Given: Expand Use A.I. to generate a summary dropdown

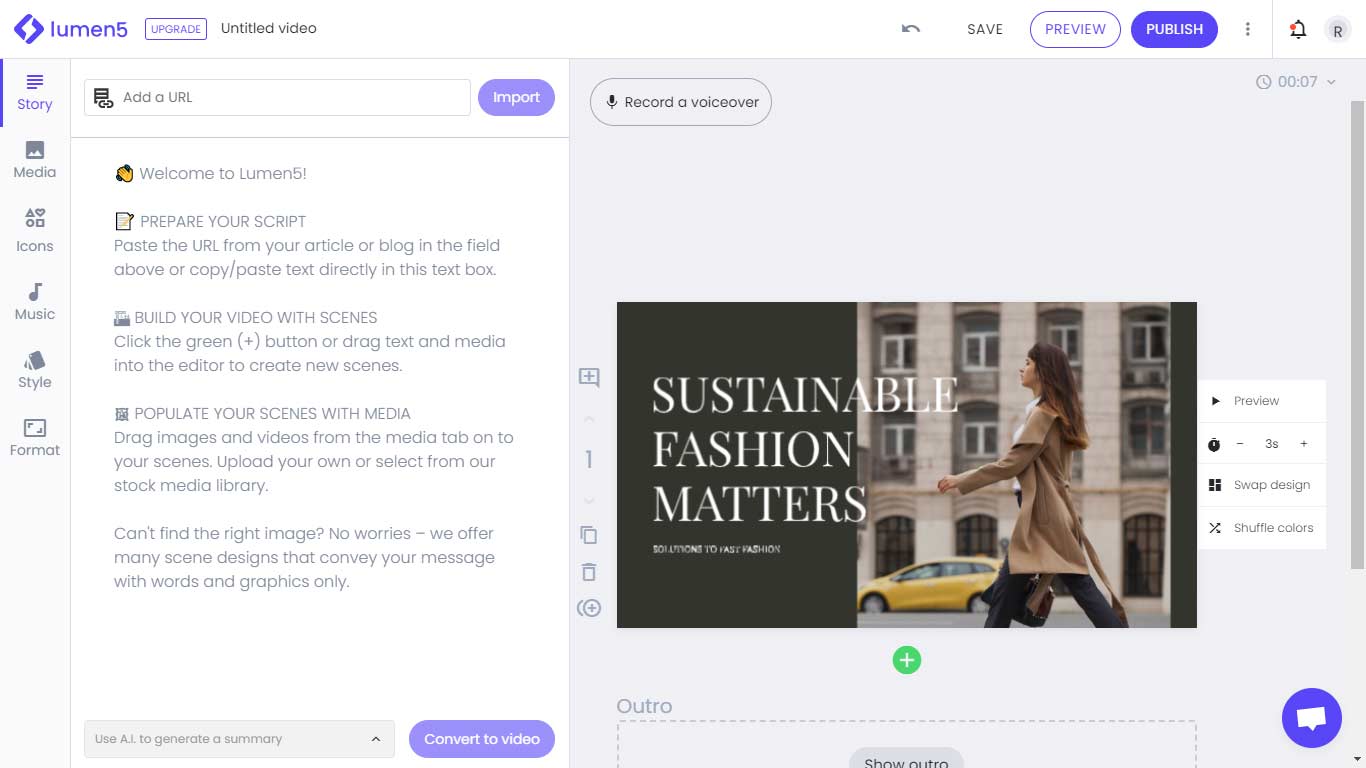Looking at the screenshot, I should tap(239, 739).
